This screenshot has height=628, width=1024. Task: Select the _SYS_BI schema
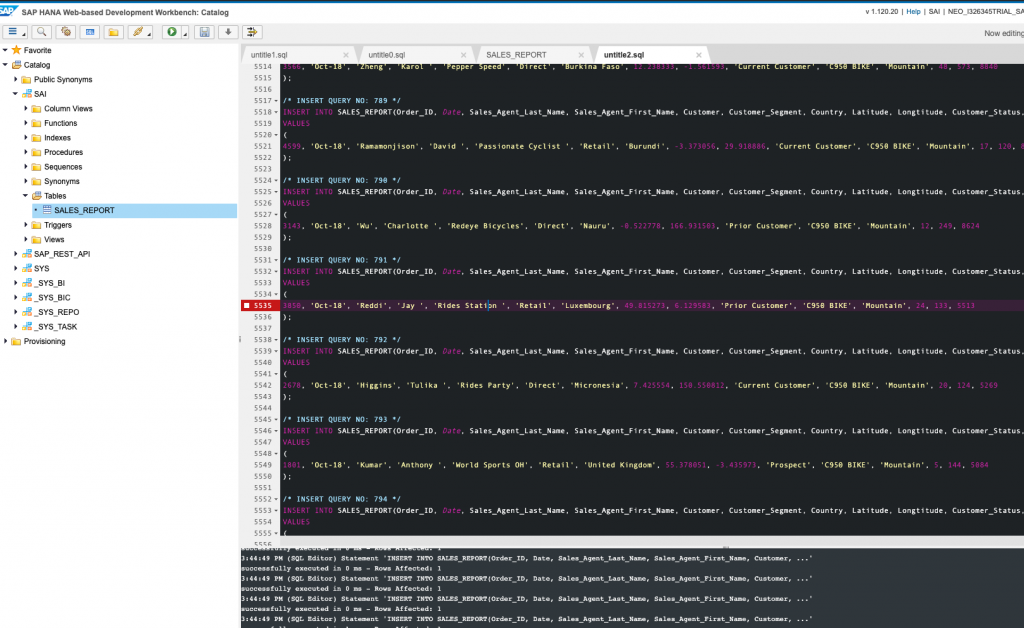point(50,283)
